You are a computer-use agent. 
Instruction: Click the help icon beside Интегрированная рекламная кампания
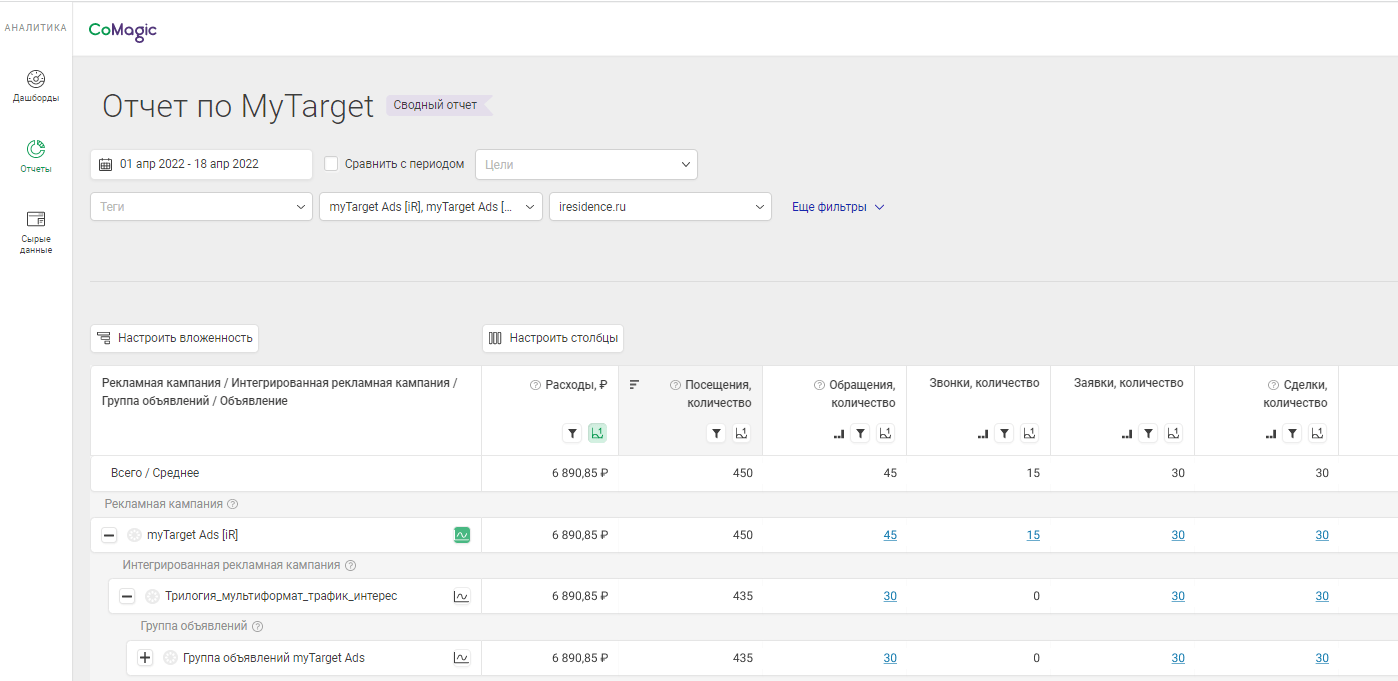pos(350,565)
